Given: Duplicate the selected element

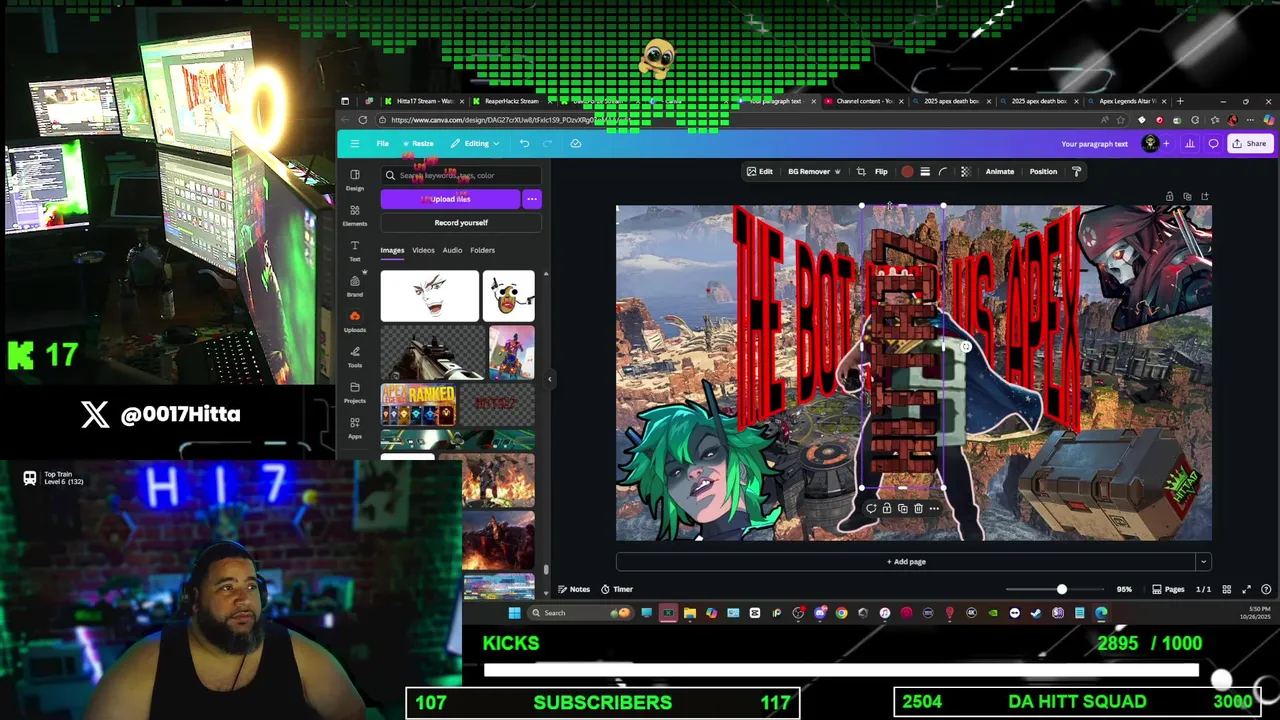Looking at the screenshot, I should [x=902, y=508].
